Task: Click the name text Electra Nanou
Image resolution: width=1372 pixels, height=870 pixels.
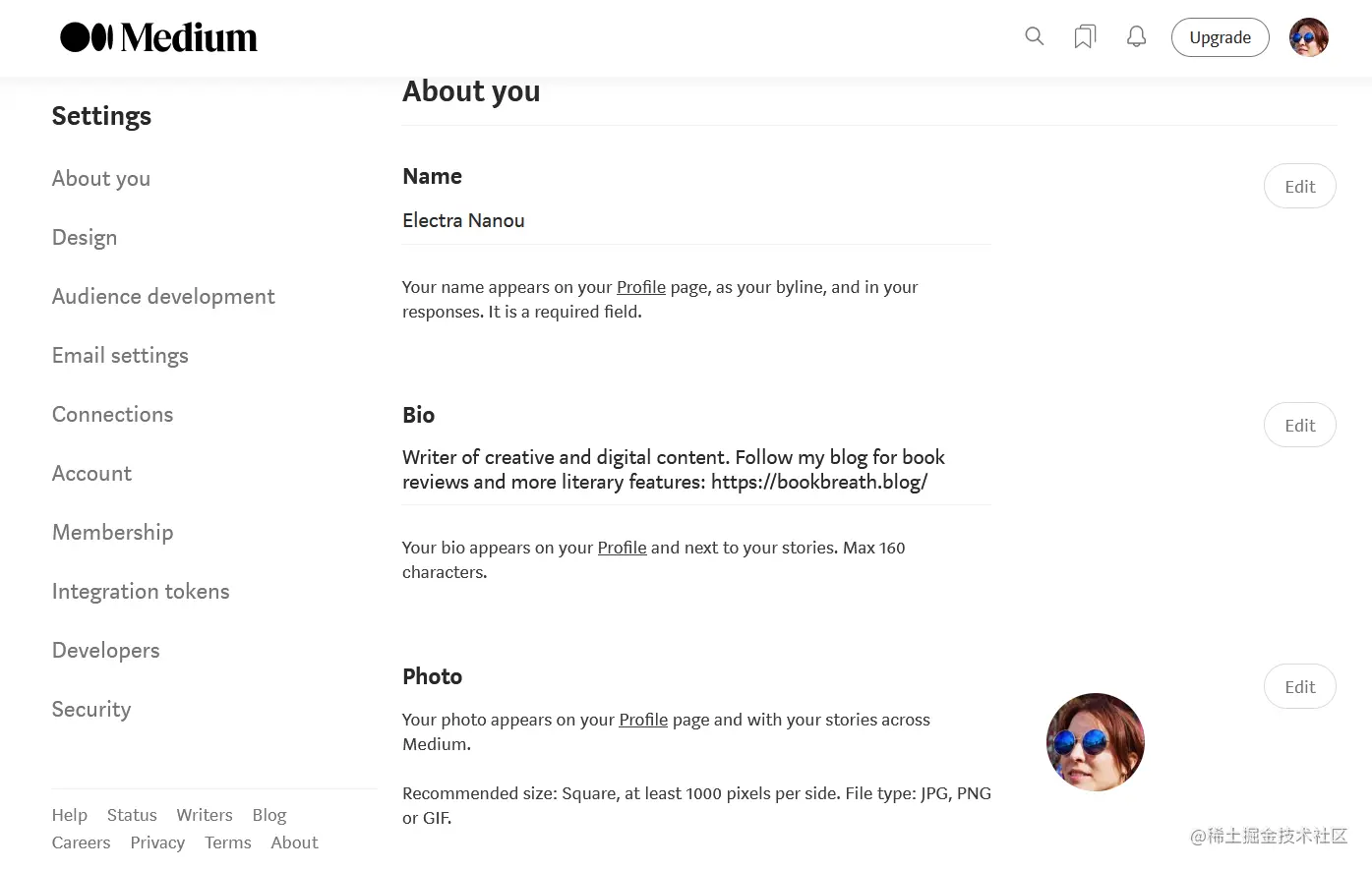Action: pyautogui.click(x=463, y=220)
